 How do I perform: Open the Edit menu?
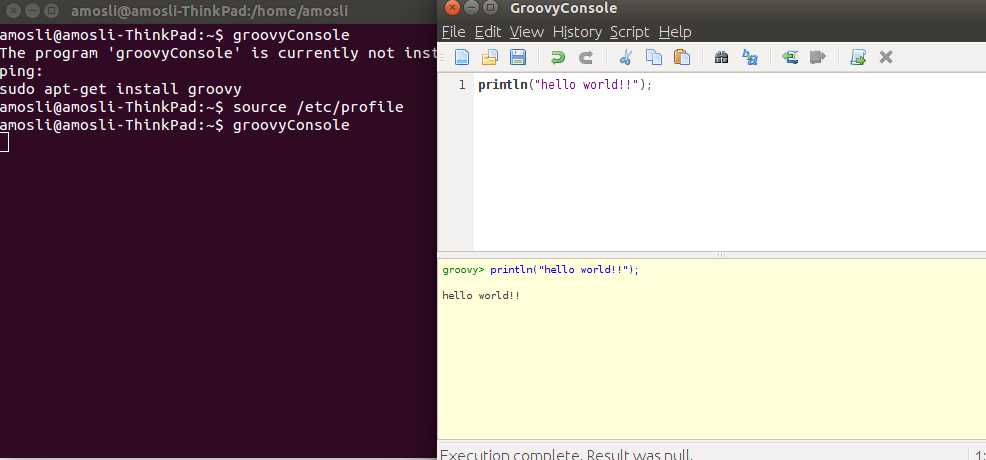pos(487,32)
